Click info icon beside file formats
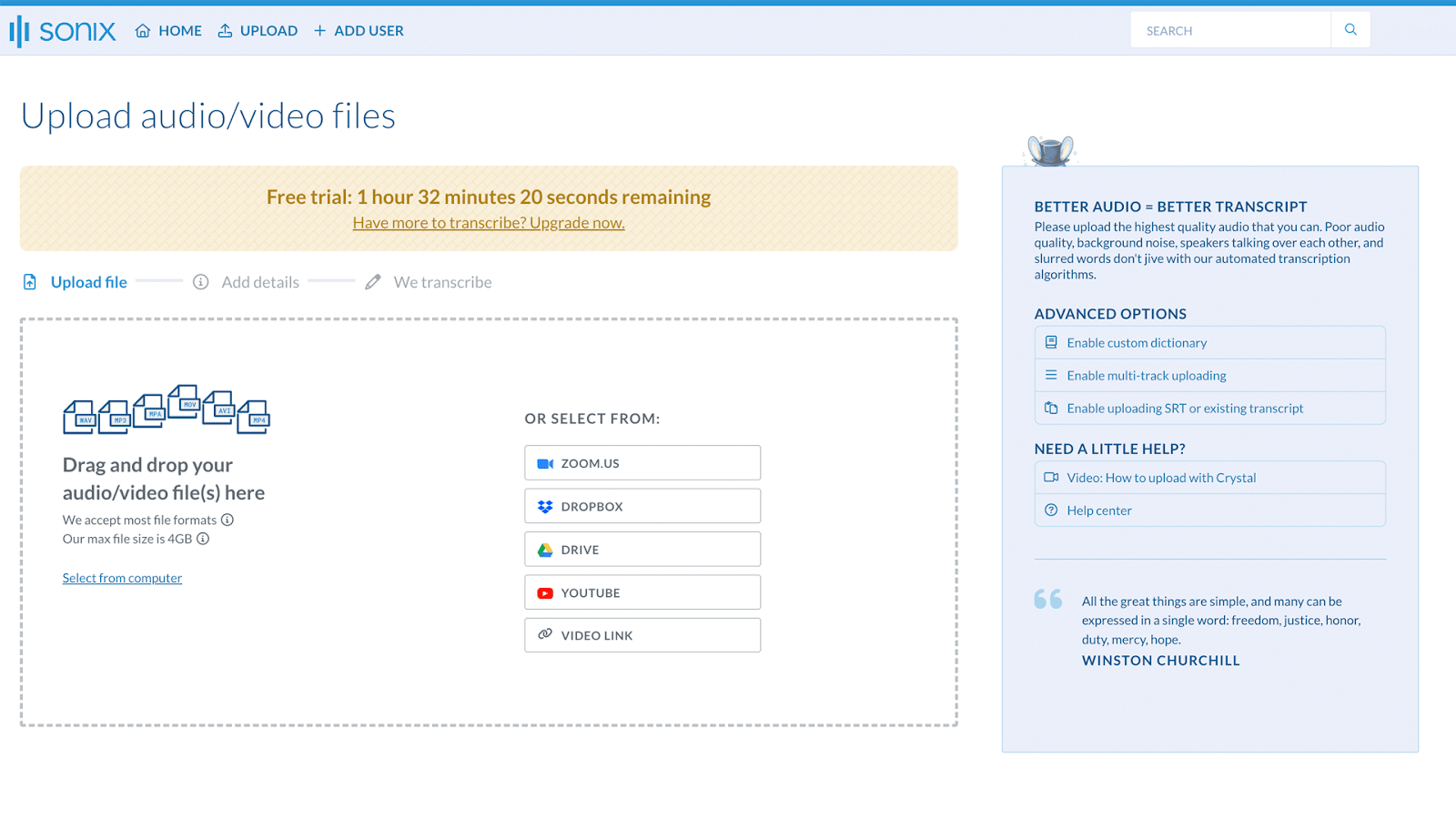 pos(227,520)
